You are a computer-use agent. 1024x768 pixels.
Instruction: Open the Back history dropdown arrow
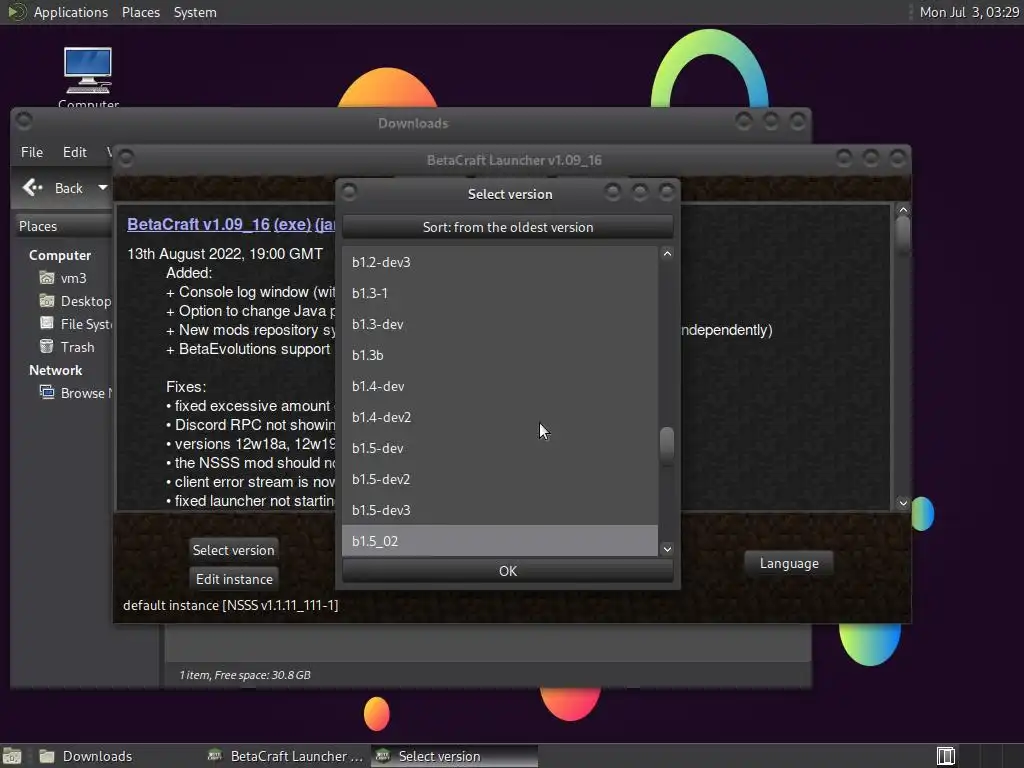click(103, 187)
